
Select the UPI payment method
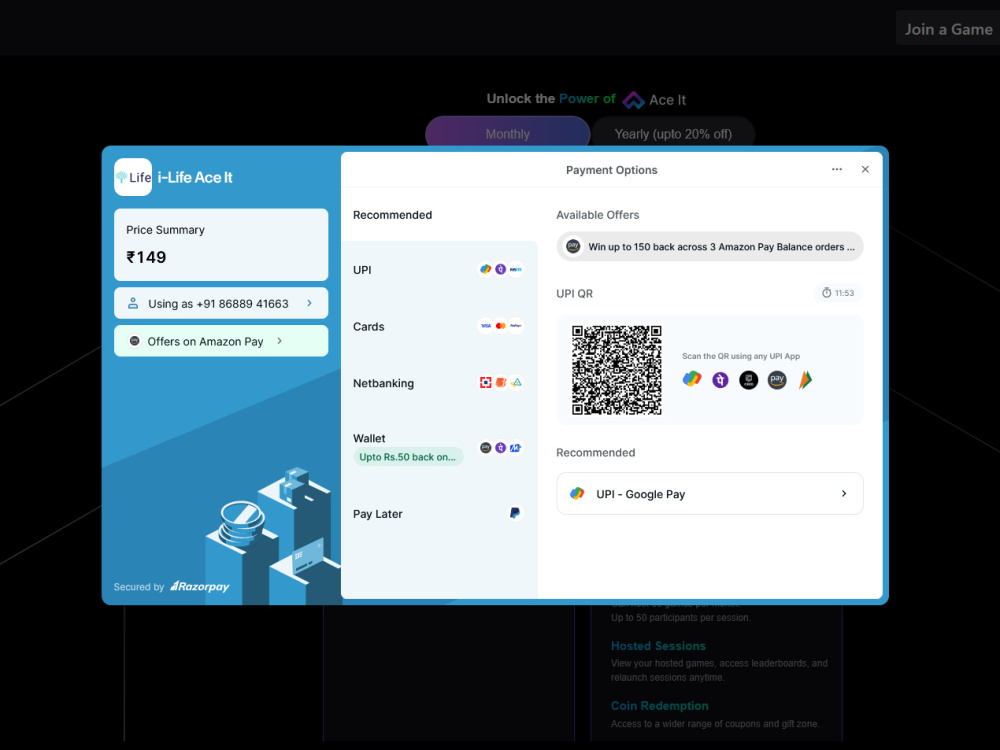pyautogui.click(x=439, y=269)
